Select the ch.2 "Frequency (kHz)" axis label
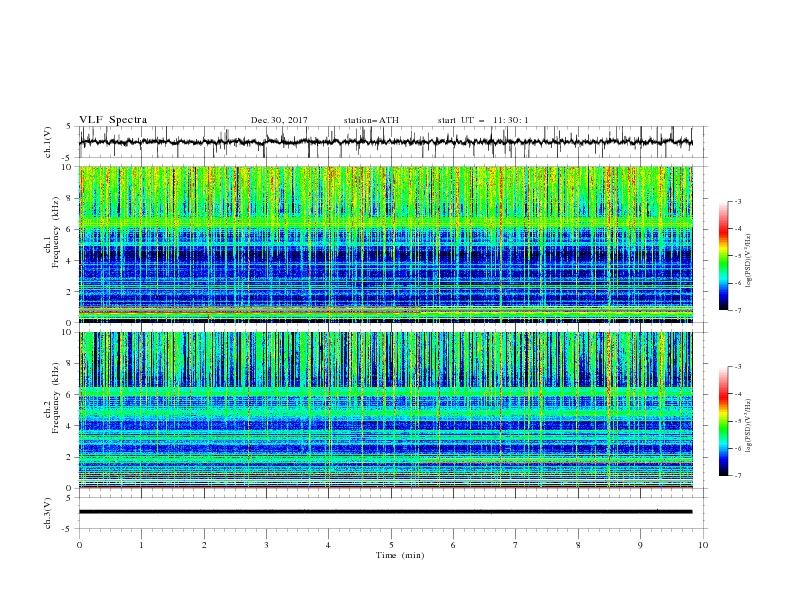 tap(56, 398)
